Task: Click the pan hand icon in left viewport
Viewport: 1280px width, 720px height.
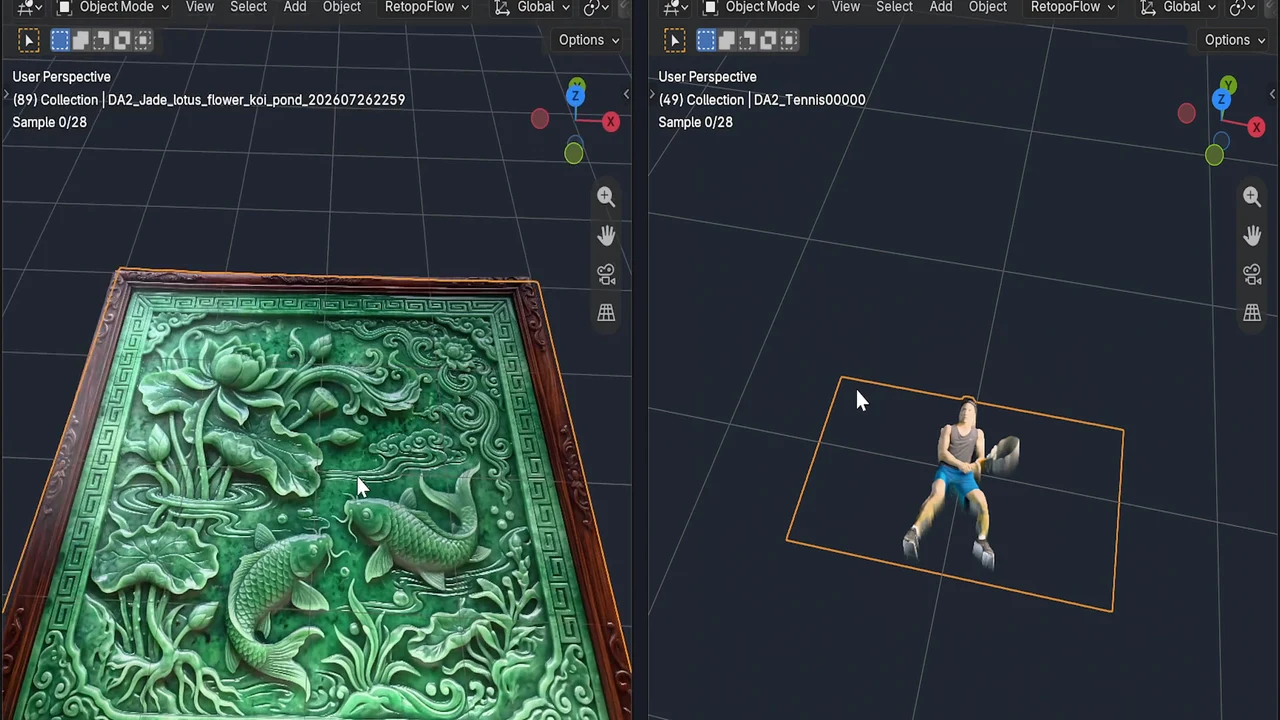Action: [x=606, y=236]
